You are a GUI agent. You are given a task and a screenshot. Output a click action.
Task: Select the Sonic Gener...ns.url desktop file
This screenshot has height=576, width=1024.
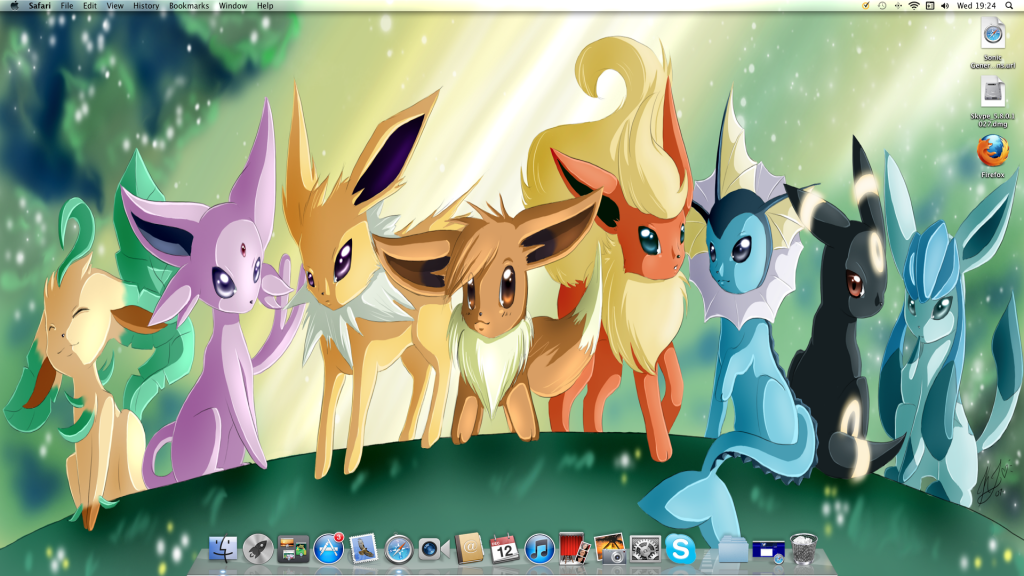(x=993, y=42)
